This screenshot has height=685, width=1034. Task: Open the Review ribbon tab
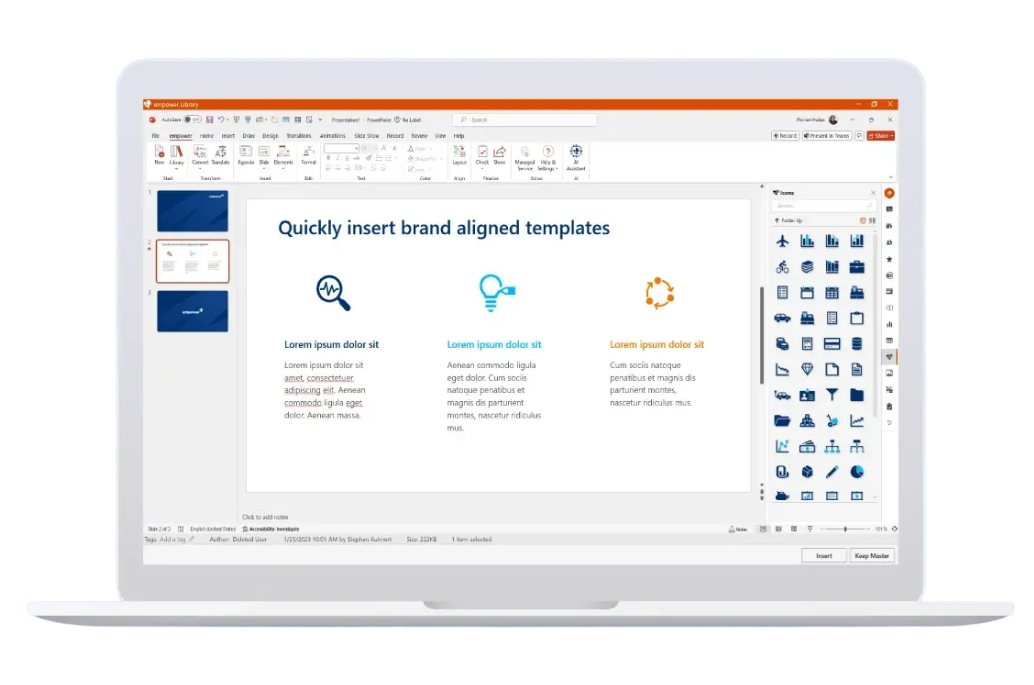419,136
